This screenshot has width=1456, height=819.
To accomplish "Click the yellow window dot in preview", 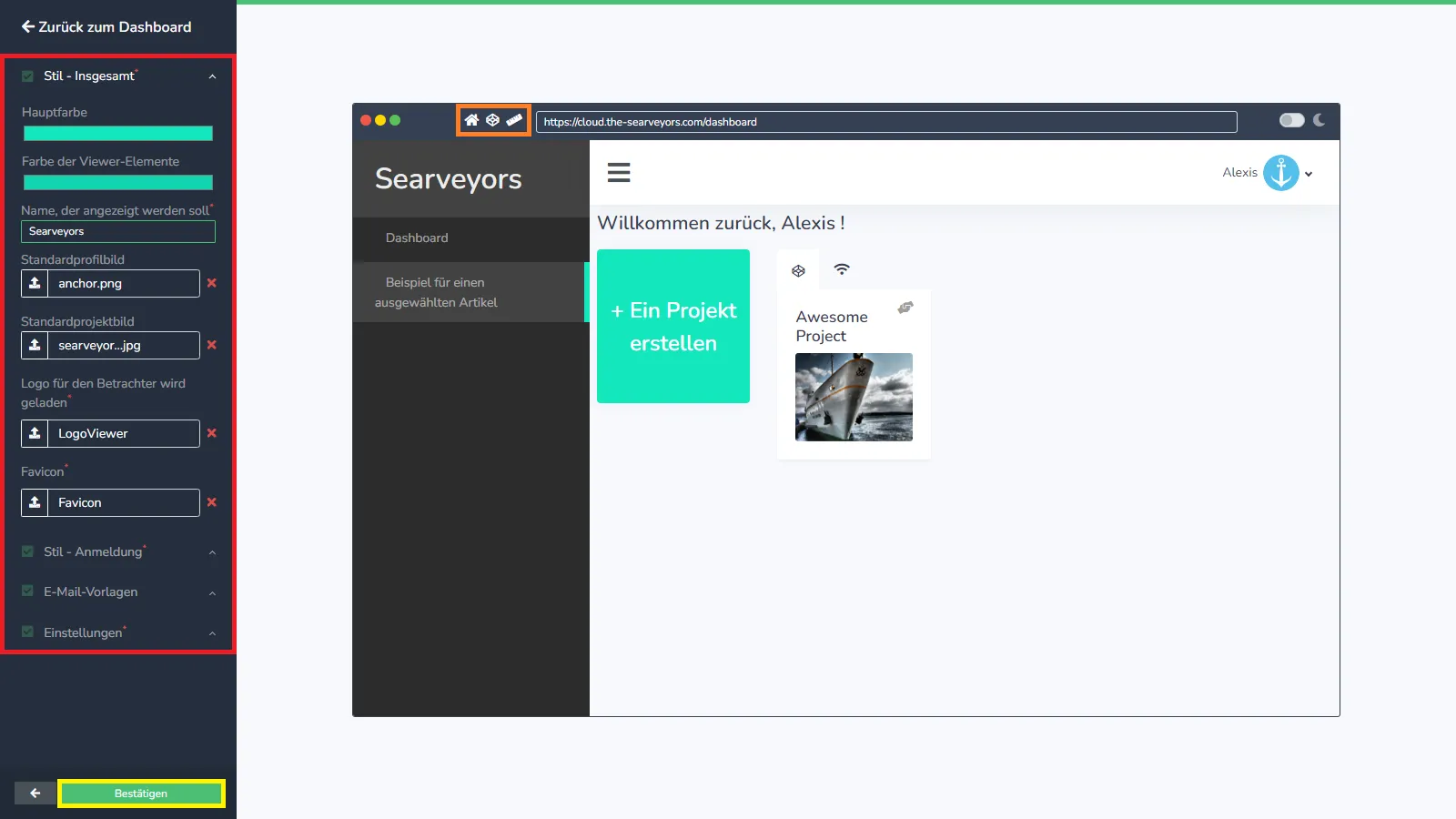I will click(x=380, y=120).
